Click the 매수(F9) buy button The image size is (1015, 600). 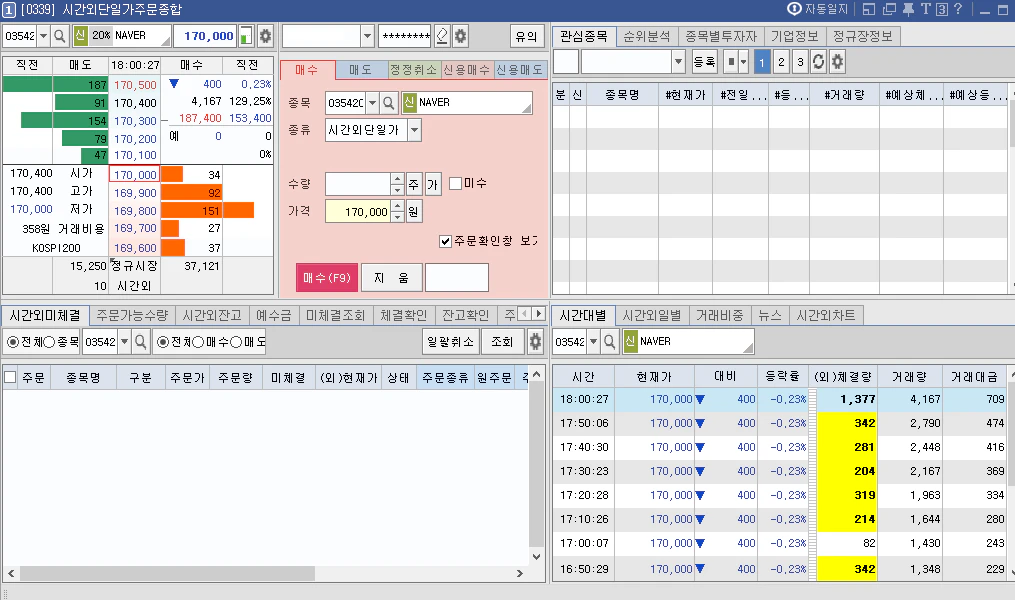click(327, 278)
